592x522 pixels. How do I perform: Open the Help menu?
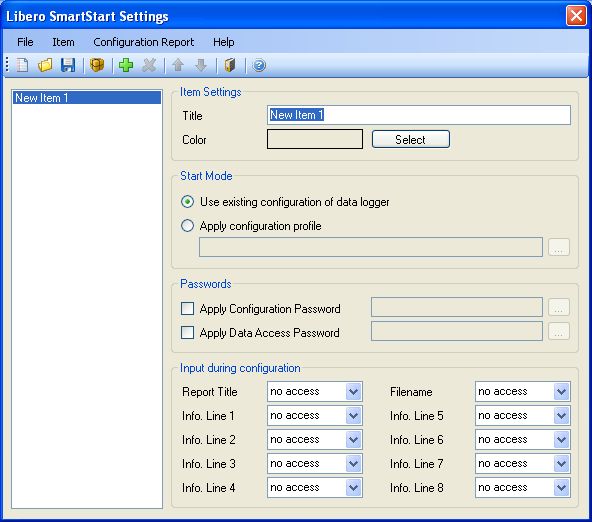tap(224, 42)
